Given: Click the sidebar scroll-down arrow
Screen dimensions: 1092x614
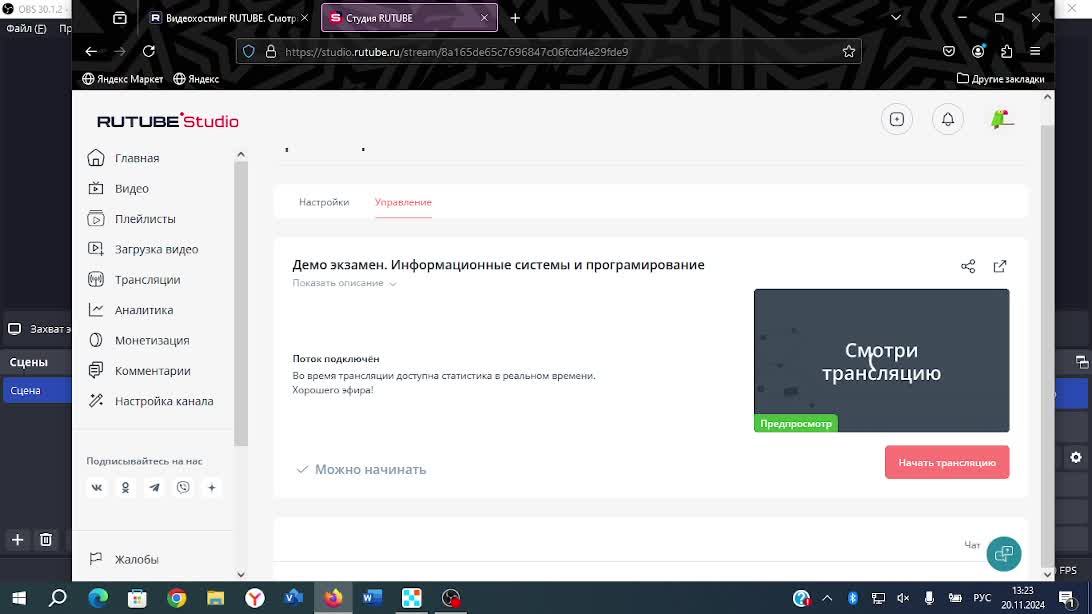Looking at the screenshot, I should pos(241,574).
